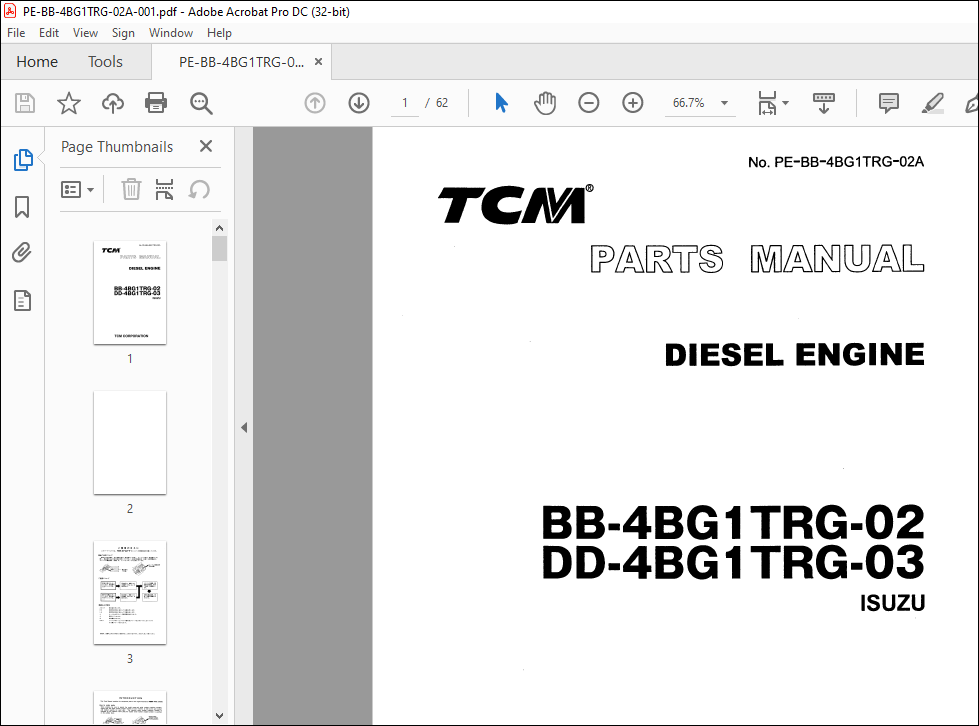979x726 pixels.
Task: Click the Save file icon
Action: 25,103
